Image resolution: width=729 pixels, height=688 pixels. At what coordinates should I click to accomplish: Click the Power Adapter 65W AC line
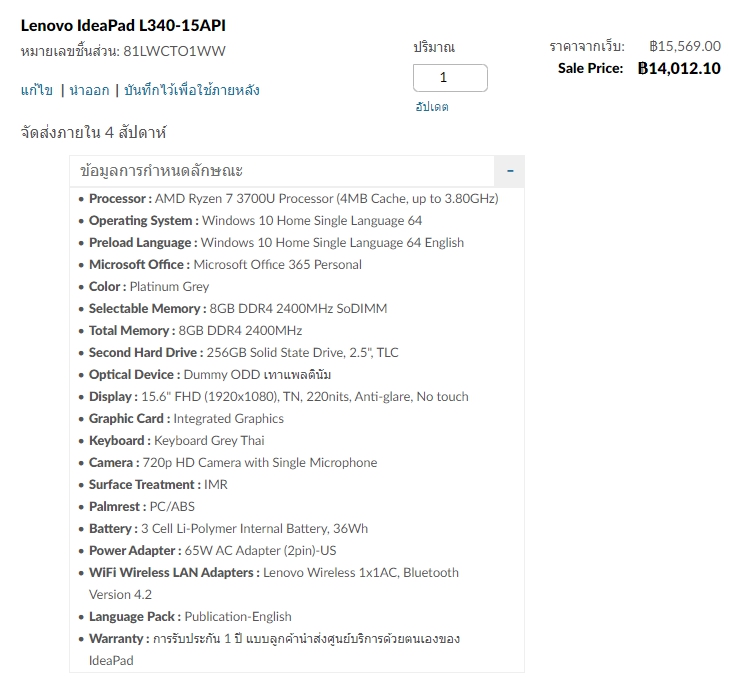click(x=212, y=550)
